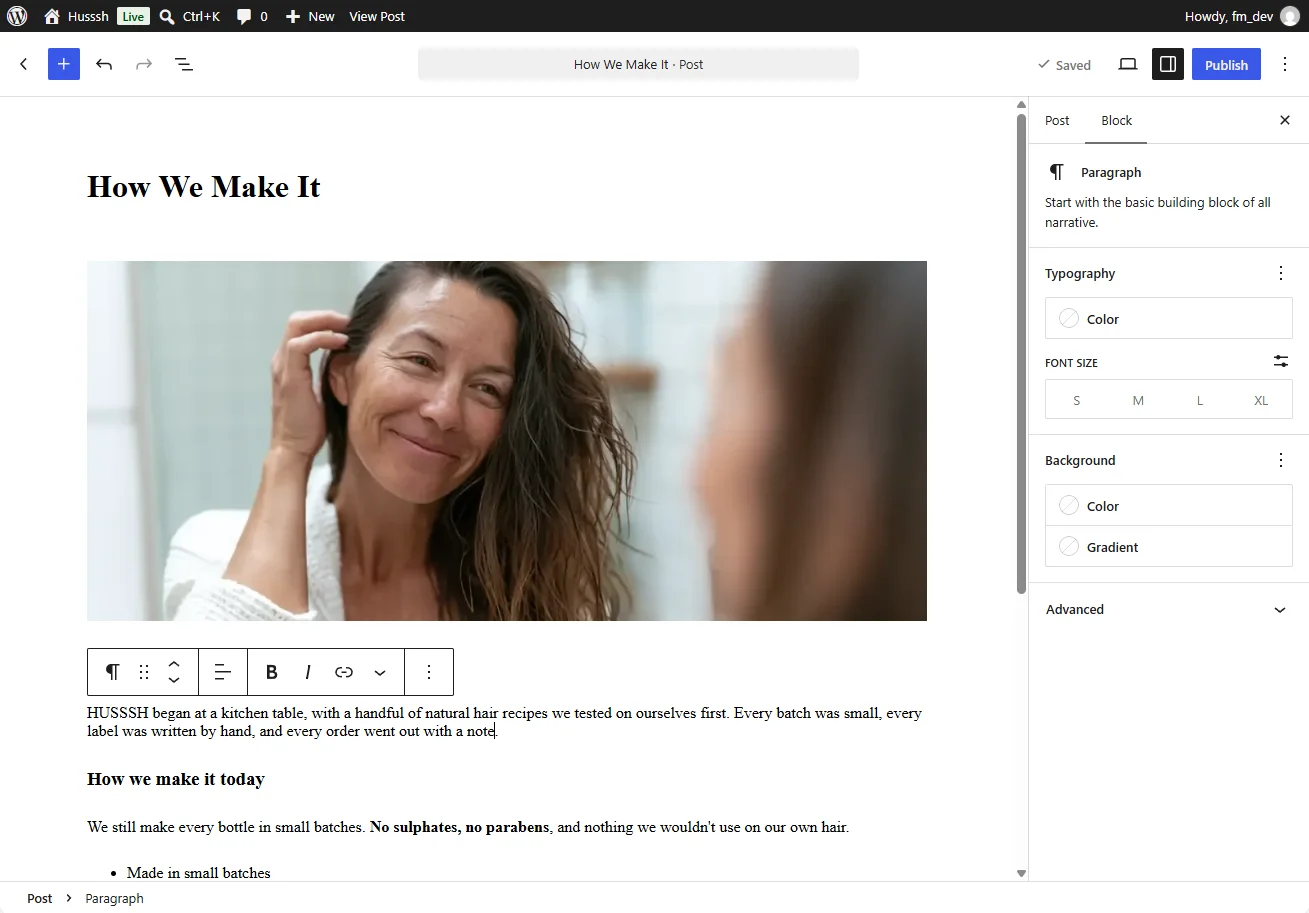The image size is (1309, 913).
Task: Expand the Advanced panel
Action: (x=1169, y=609)
